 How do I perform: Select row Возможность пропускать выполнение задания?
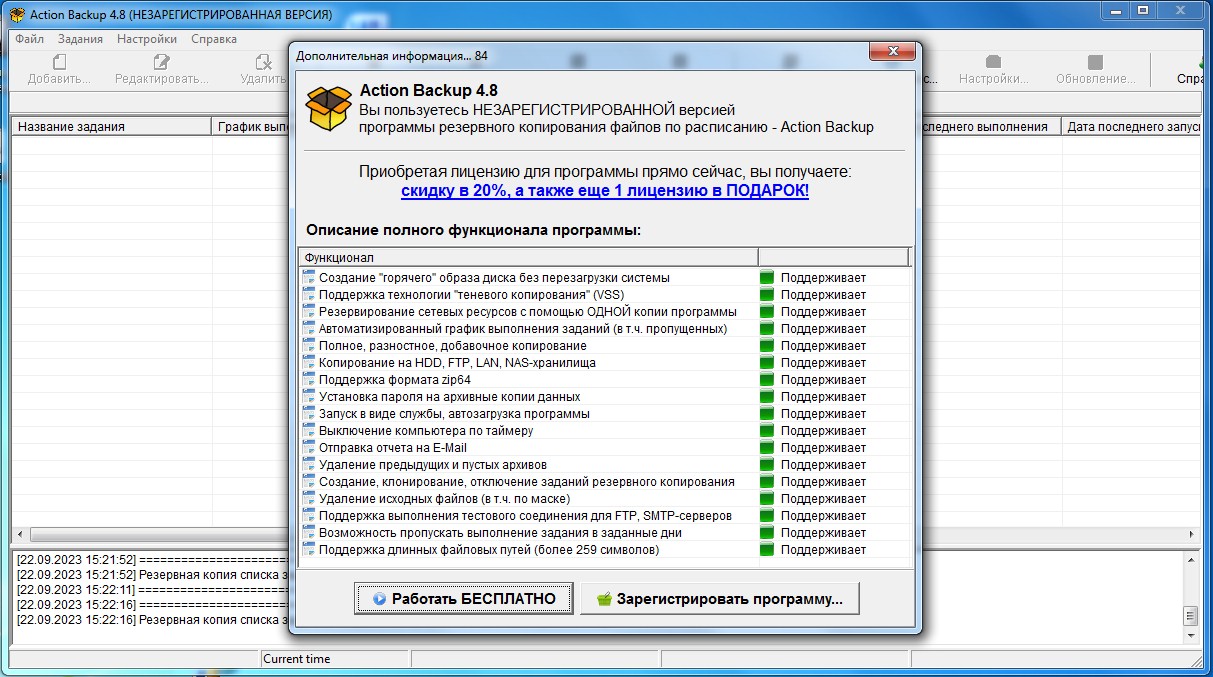(x=605, y=532)
